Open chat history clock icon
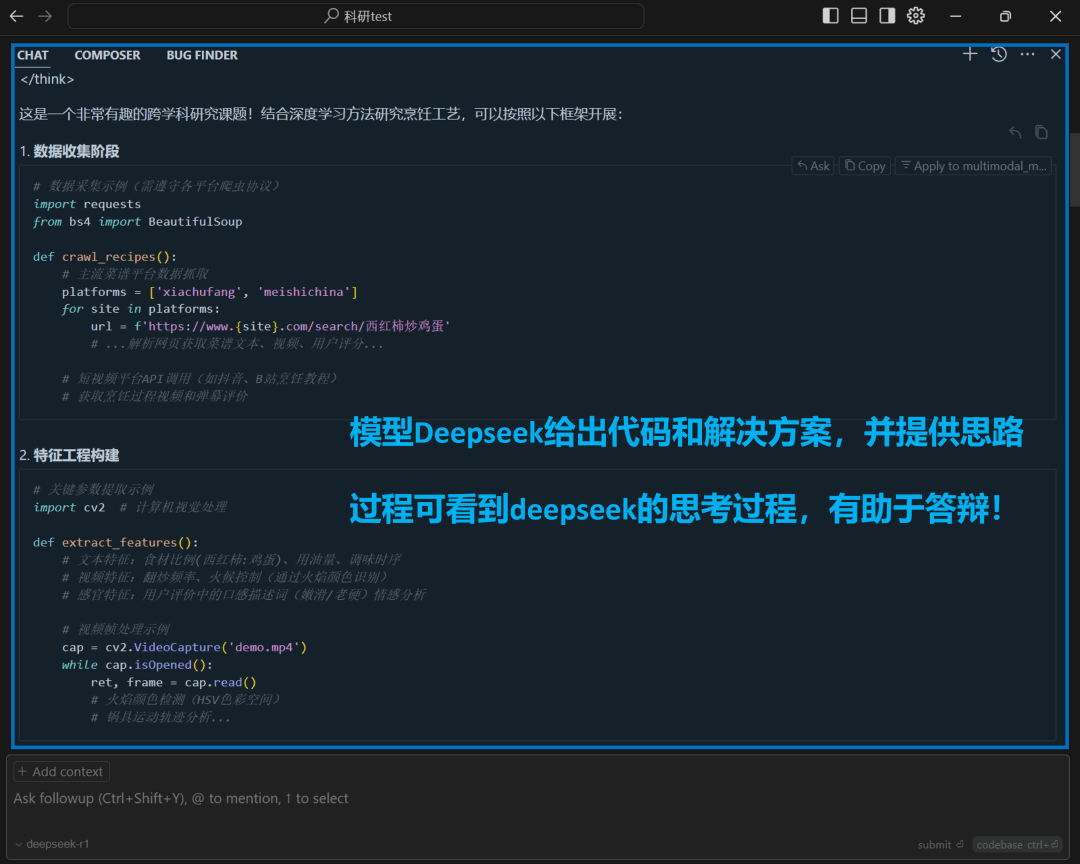The height and width of the screenshot is (864, 1080). click(x=999, y=54)
